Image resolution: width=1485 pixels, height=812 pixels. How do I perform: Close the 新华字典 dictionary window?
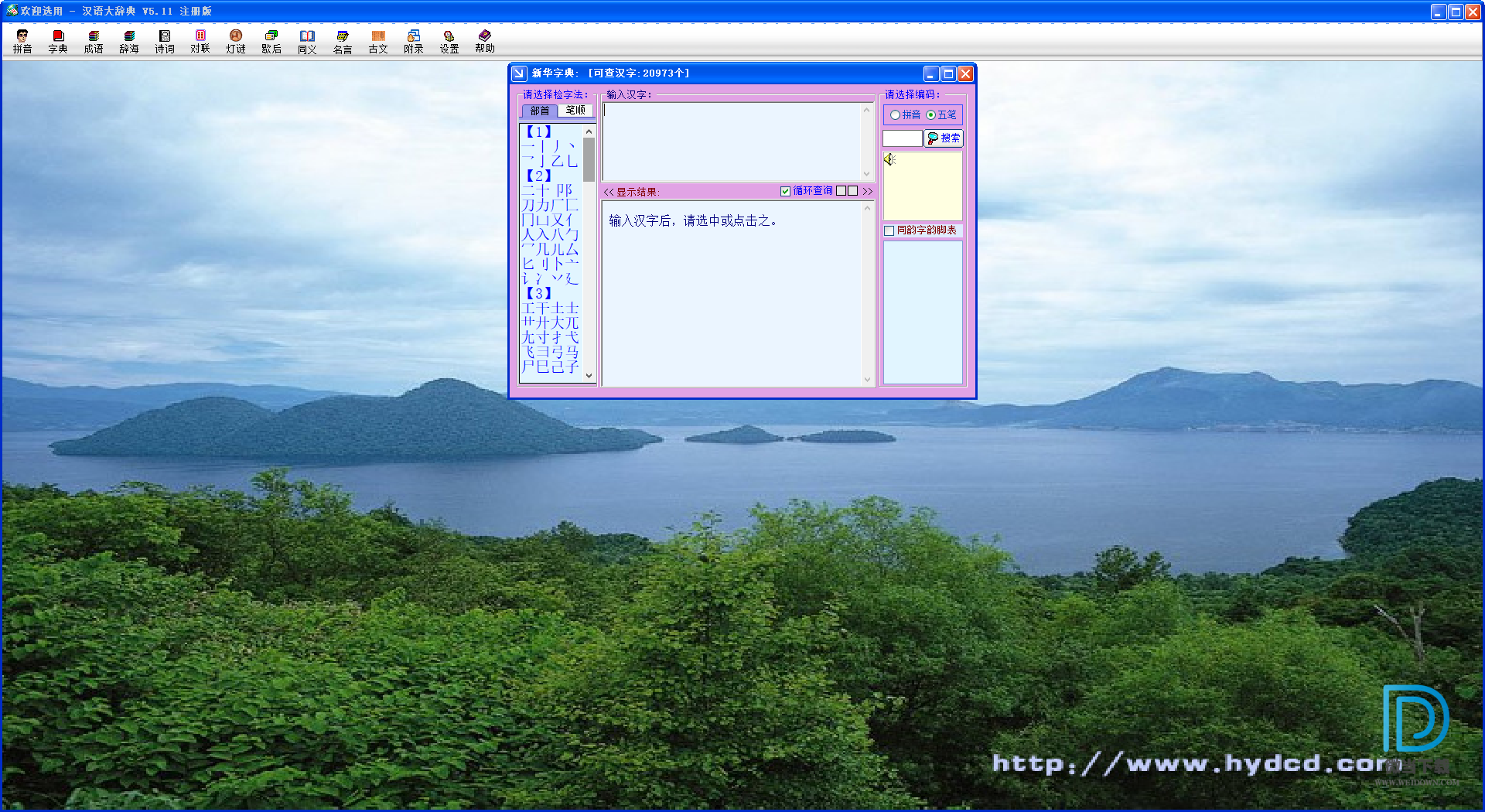[965, 73]
